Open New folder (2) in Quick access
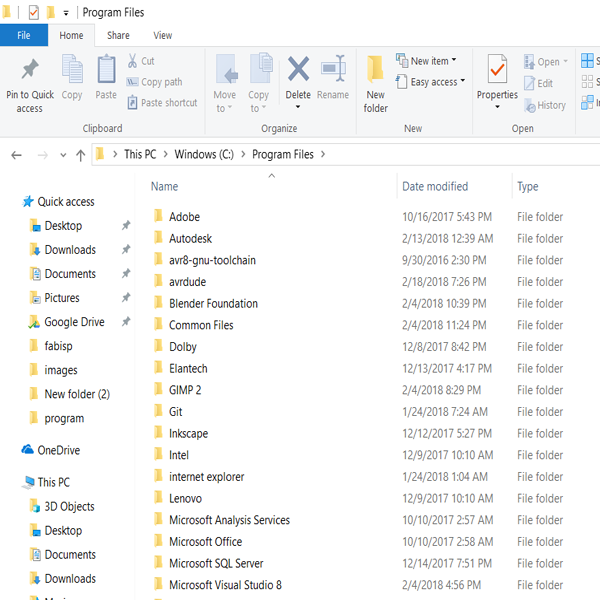 click(70, 394)
